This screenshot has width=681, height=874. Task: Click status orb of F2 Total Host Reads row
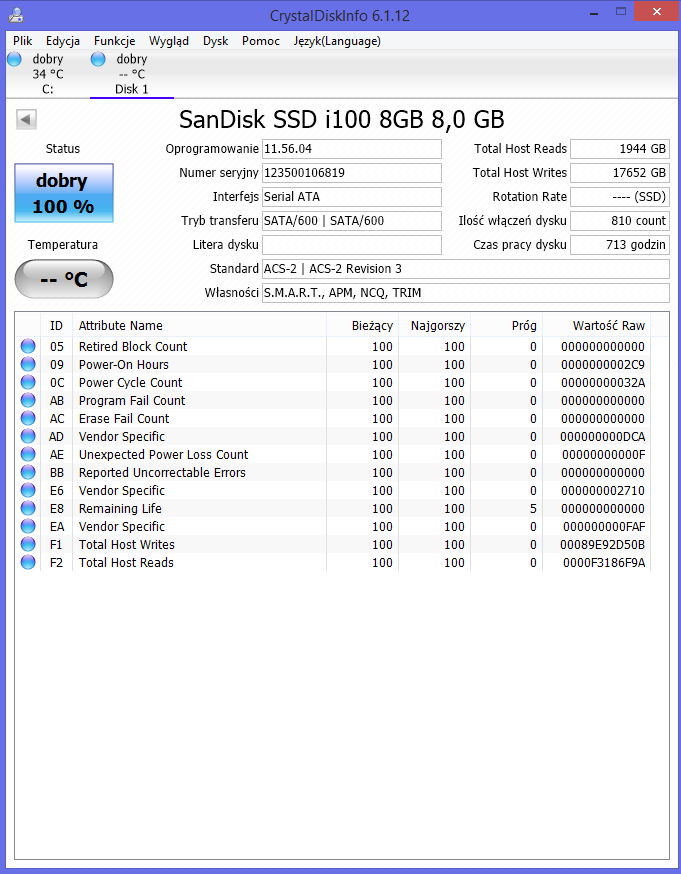coord(28,562)
